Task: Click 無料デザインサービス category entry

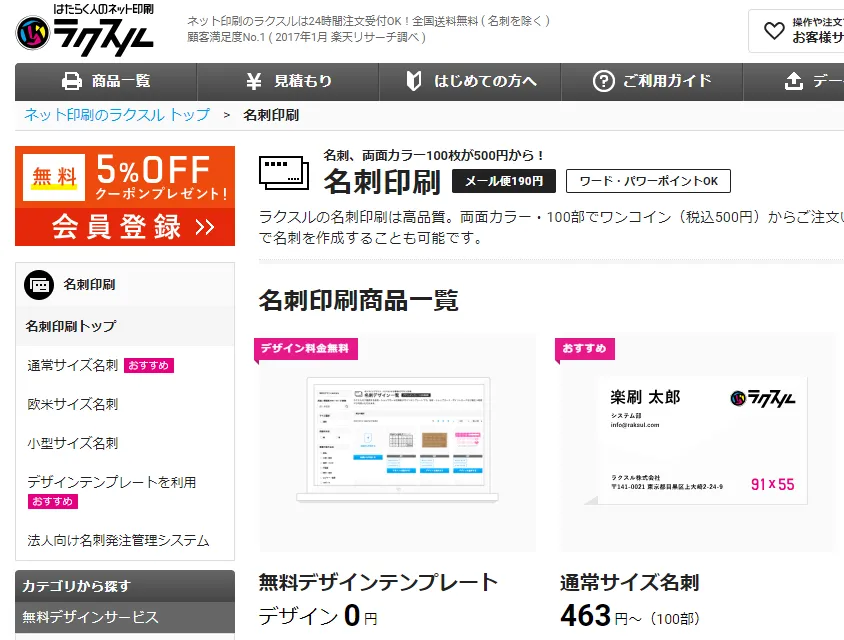Action: coord(125,617)
